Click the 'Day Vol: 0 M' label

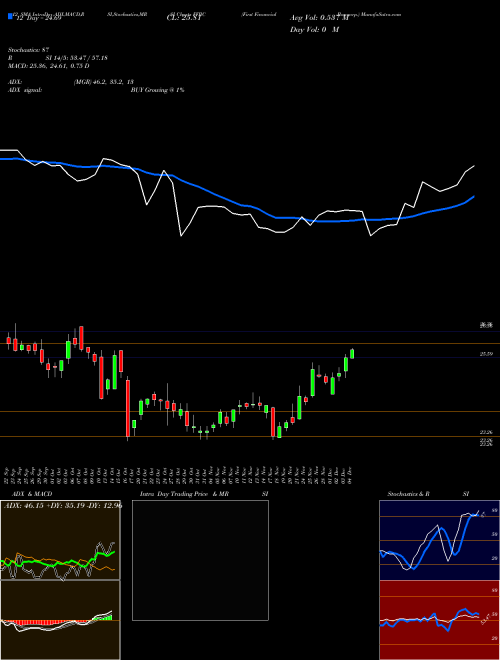click(x=314, y=30)
